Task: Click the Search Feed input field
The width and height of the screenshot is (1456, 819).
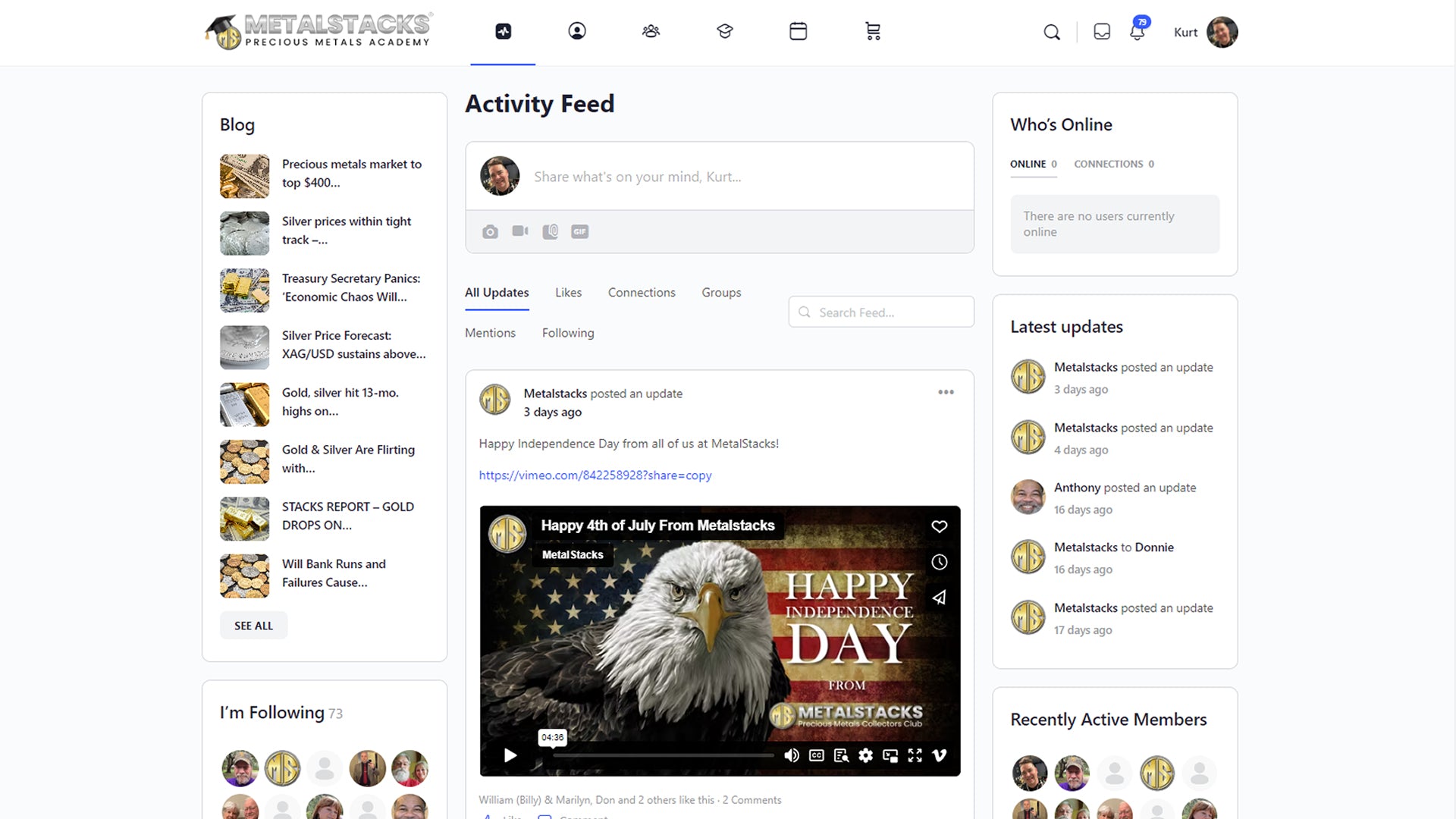Action: [881, 312]
